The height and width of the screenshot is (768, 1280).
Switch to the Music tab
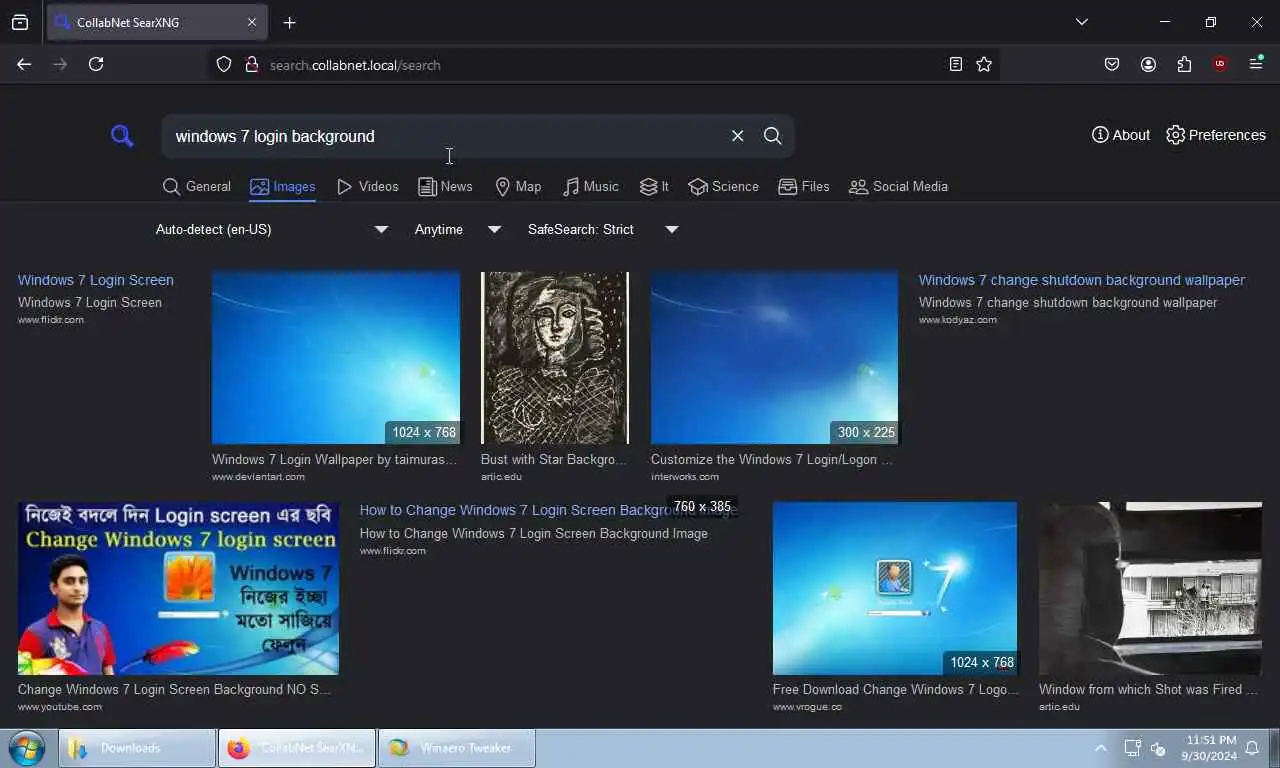tap(590, 186)
